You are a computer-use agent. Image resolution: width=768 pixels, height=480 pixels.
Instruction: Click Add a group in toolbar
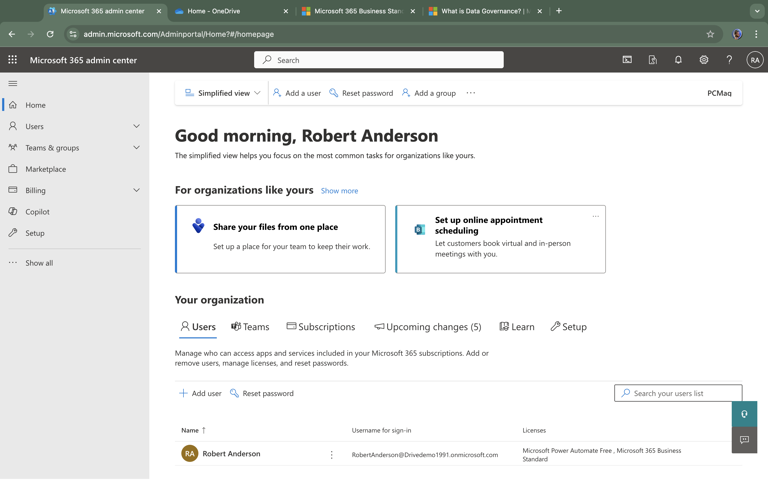(429, 93)
